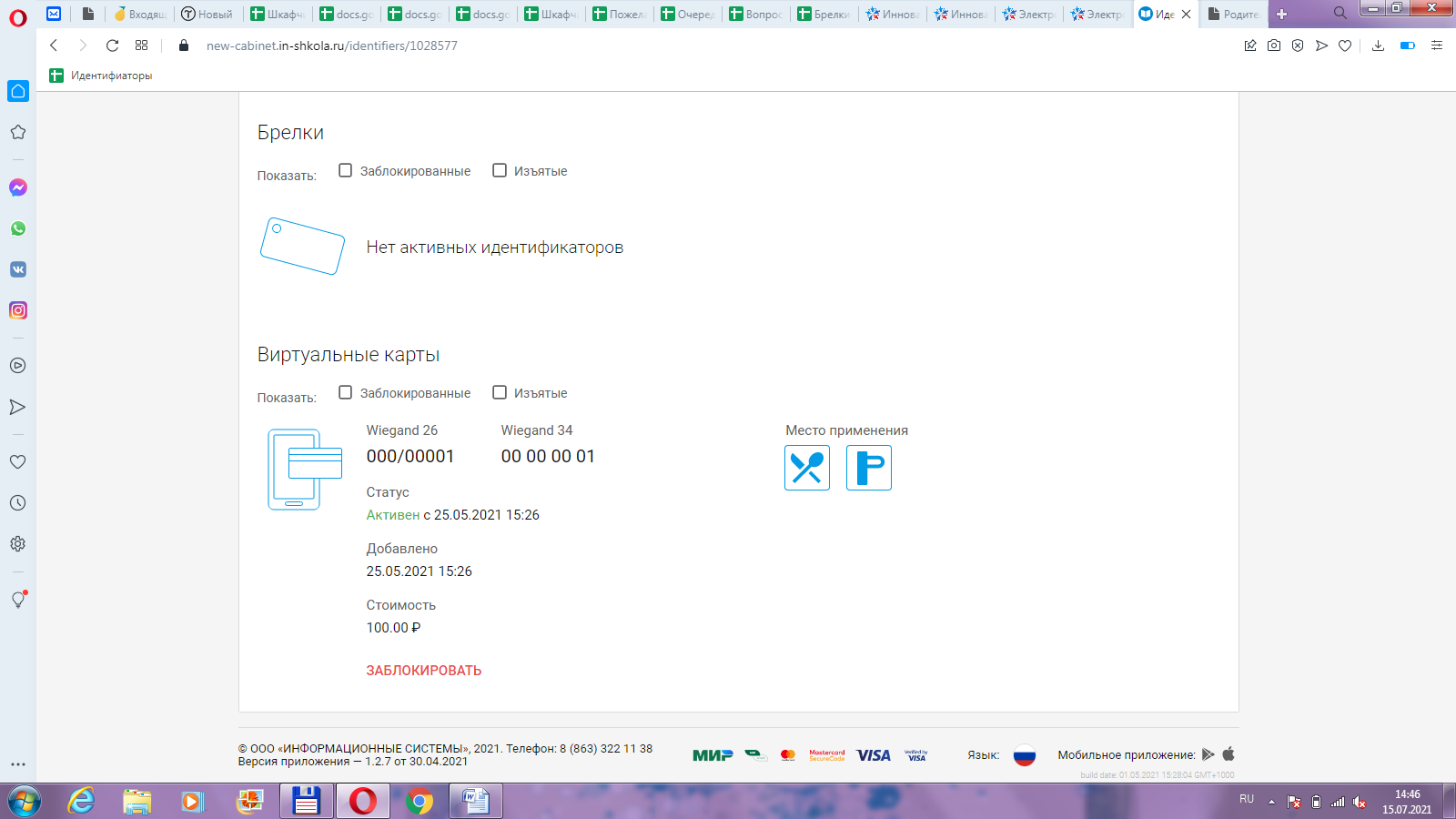The width and height of the screenshot is (1456, 819).
Task: Check Изъятые under Брелки
Action: pyautogui.click(x=500, y=170)
